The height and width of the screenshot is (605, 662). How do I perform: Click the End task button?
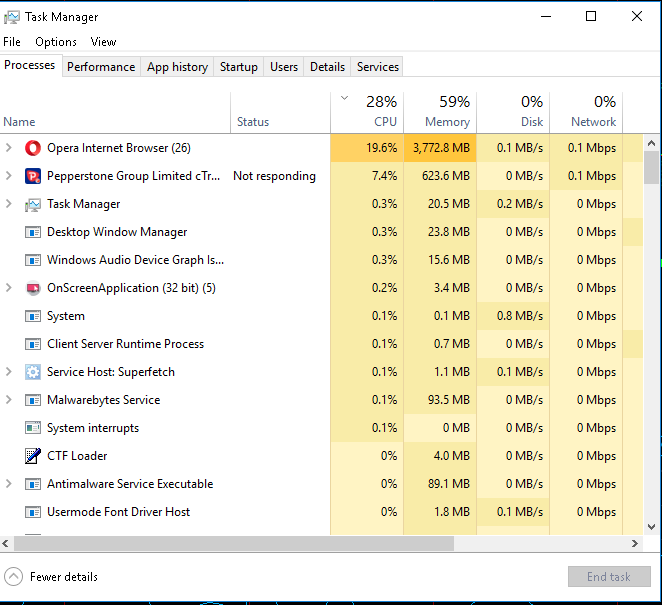609,577
